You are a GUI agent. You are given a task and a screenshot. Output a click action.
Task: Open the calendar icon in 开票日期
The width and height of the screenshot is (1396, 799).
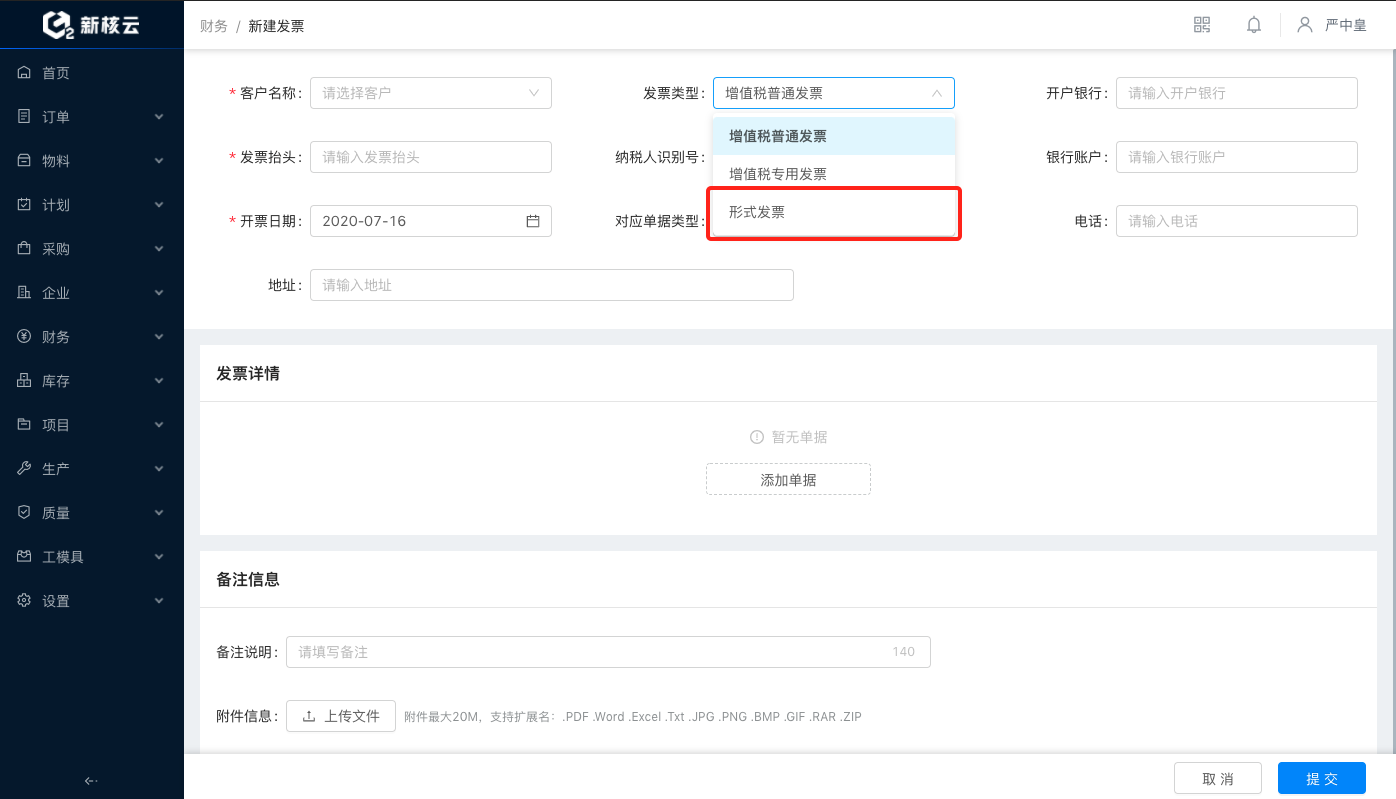(x=533, y=221)
